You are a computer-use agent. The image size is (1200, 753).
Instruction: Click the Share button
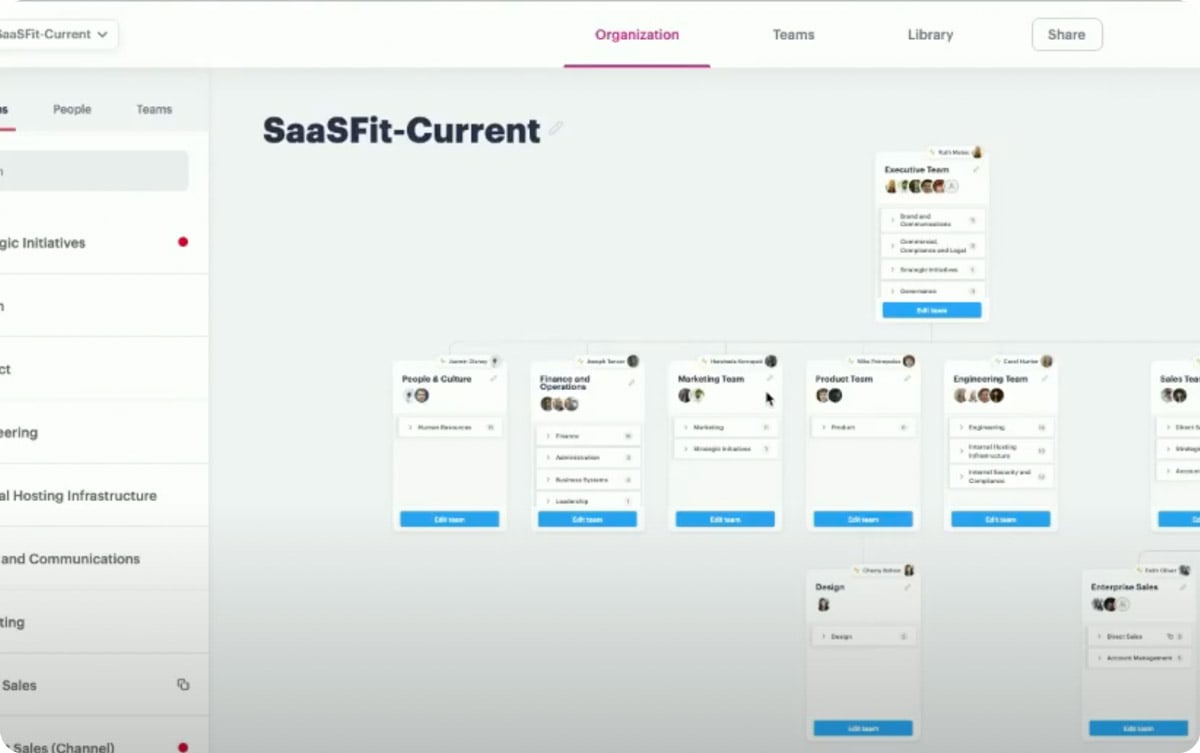(1066, 34)
